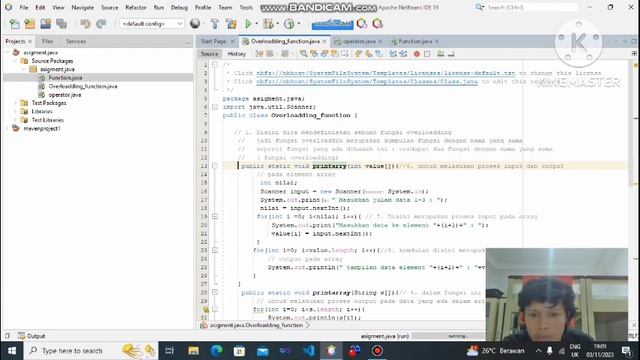Open the default config dropdown
Screen dimensions: 640x360
click(x=152, y=24)
